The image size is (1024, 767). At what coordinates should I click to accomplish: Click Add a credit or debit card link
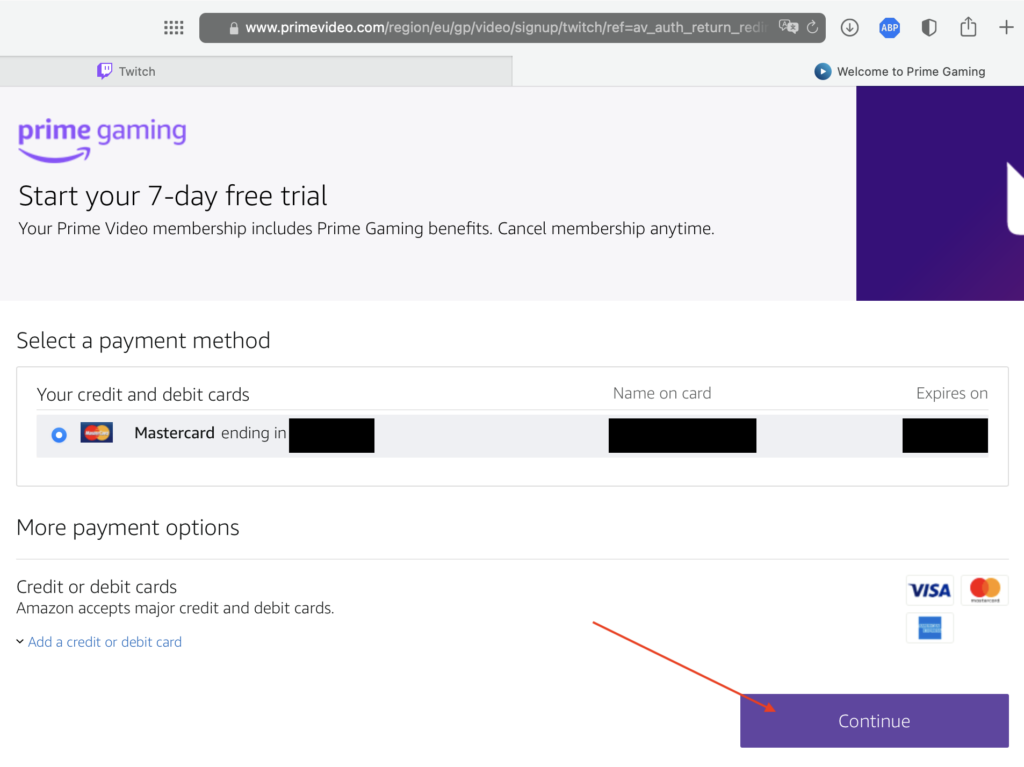pyautogui.click(x=105, y=642)
